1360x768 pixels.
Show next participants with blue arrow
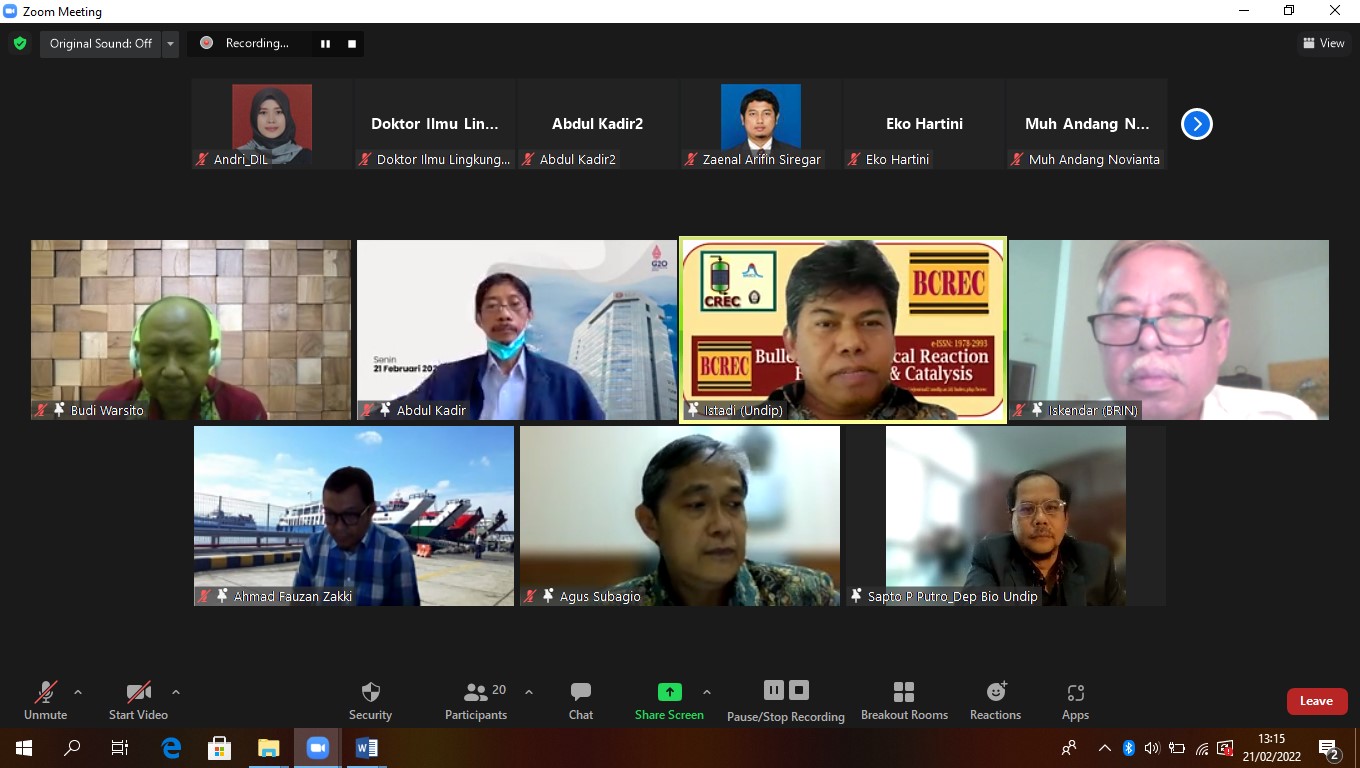(1196, 124)
